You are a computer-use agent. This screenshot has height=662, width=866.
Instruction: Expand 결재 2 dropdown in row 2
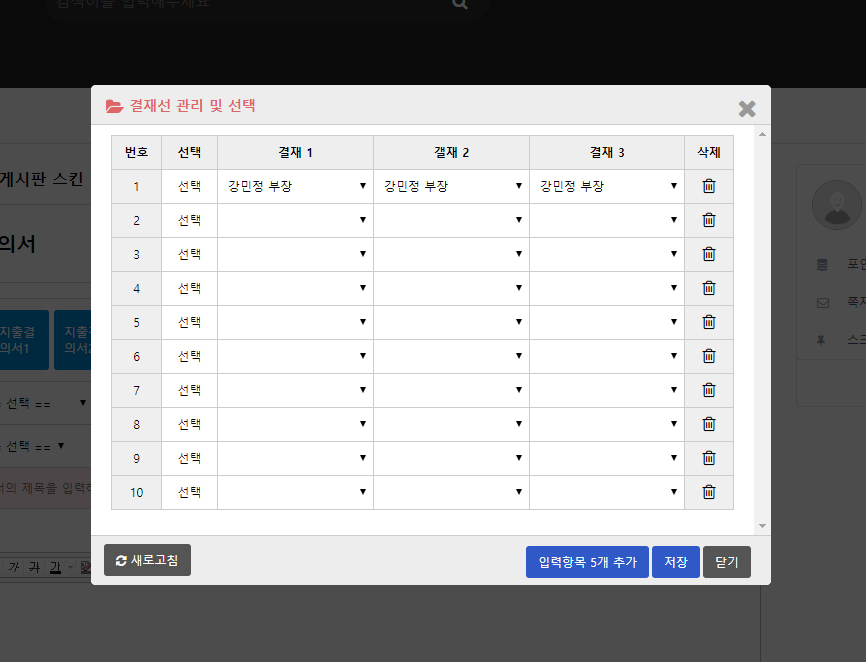tap(451, 220)
